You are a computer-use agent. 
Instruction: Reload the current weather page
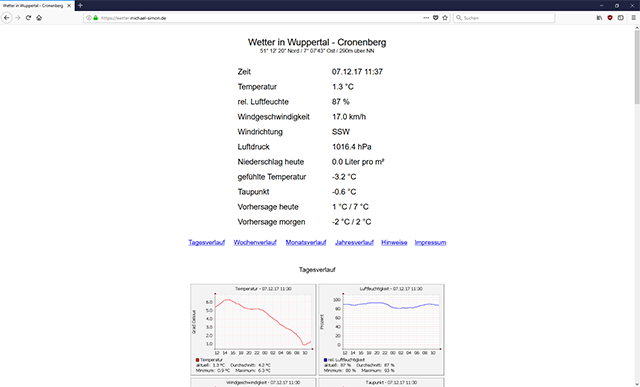[28, 18]
